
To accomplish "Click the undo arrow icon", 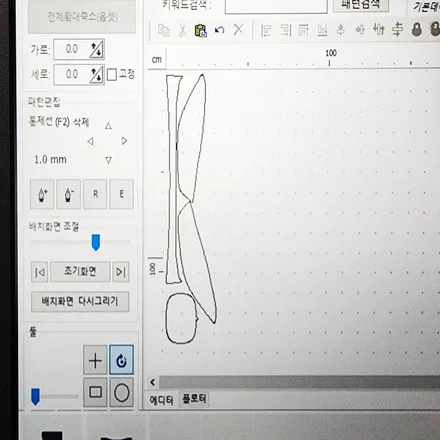I will pos(219,30).
